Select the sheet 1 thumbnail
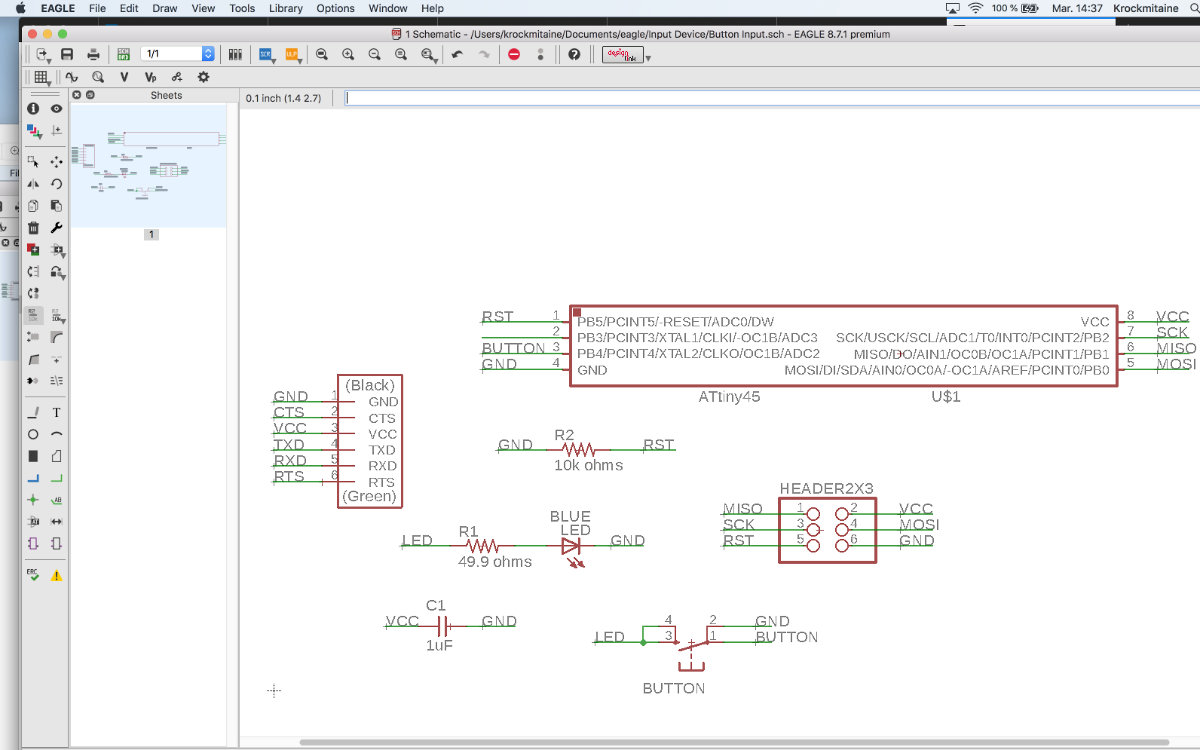The width and height of the screenshot is (1200, 750). (x=149, y=165)
